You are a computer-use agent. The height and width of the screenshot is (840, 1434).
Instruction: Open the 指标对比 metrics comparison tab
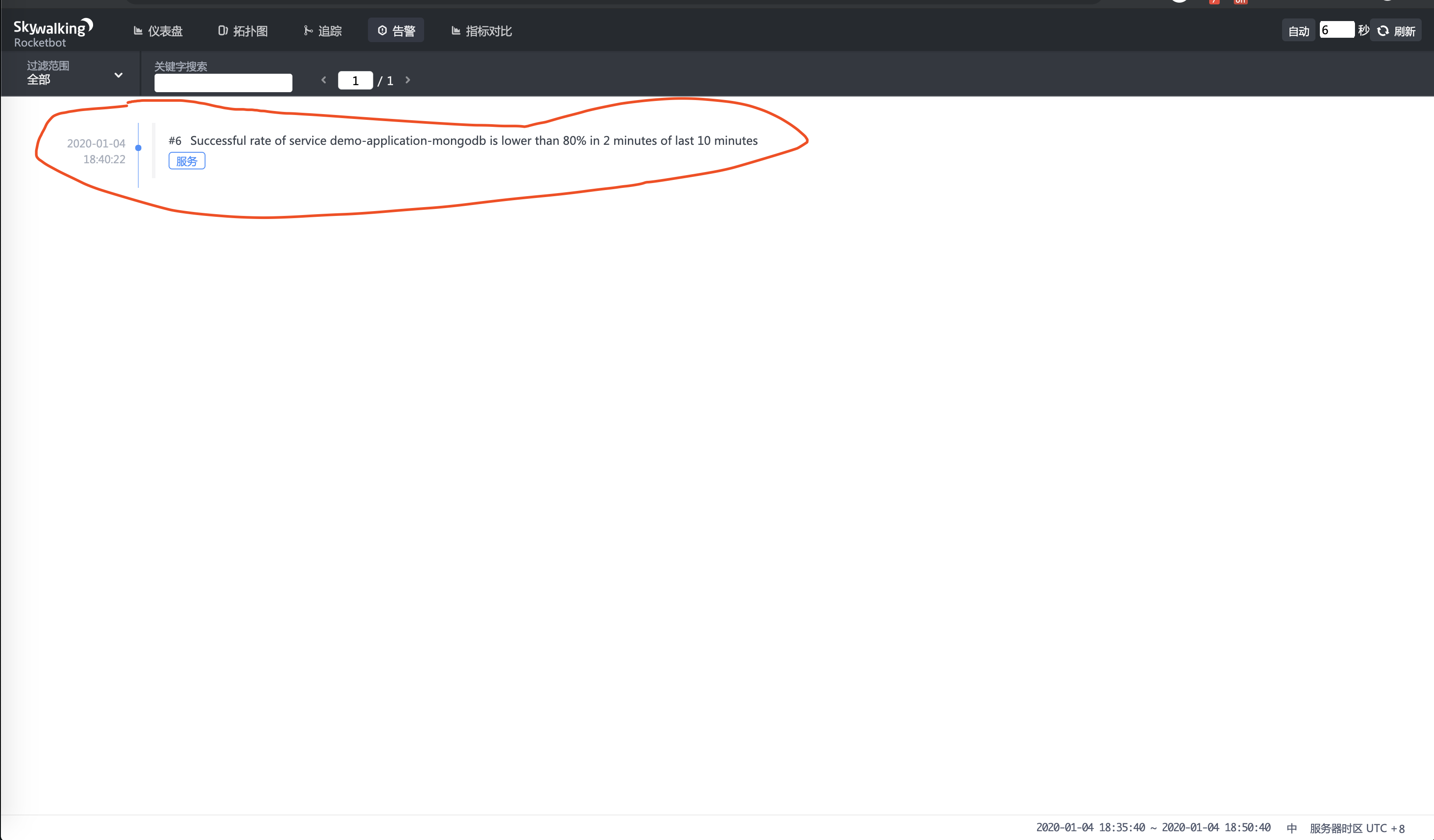481,31
